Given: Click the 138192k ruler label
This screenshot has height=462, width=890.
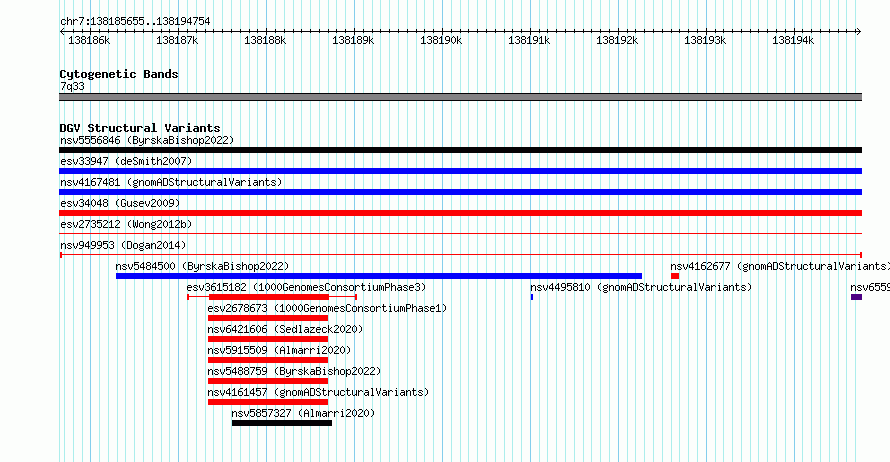Looking at the screenshot, I should pyautogui.click(x=617, y=41).
